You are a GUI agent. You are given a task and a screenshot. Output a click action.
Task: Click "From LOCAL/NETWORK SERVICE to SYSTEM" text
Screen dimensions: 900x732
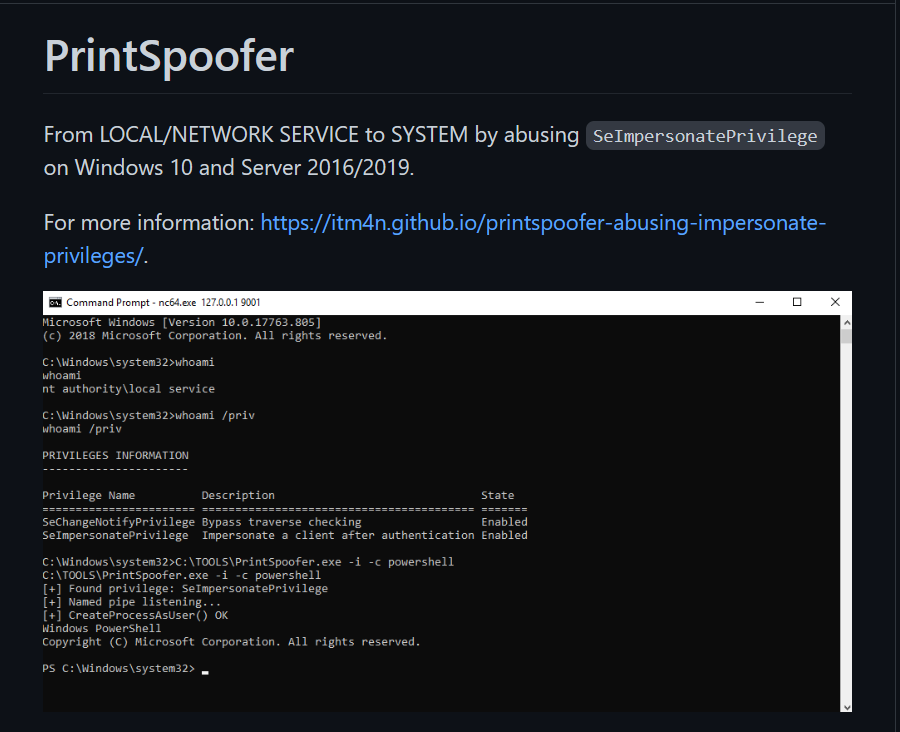click(x=255, y=135)
